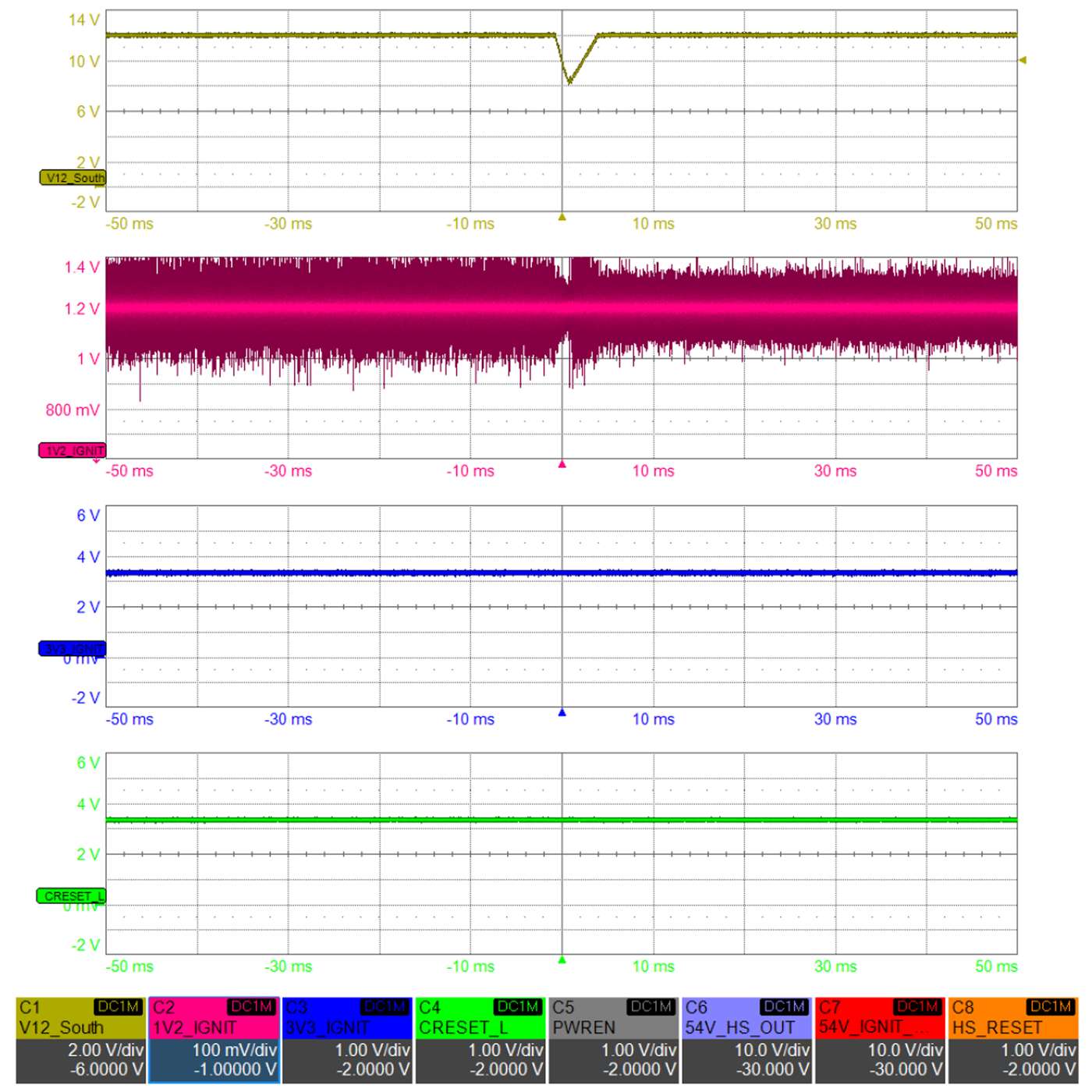Screen dimensions: 1092x1092
Task: Select the C5 PWREN channel descriptor
Action: pyautogui.click(x=614, y=1019)
